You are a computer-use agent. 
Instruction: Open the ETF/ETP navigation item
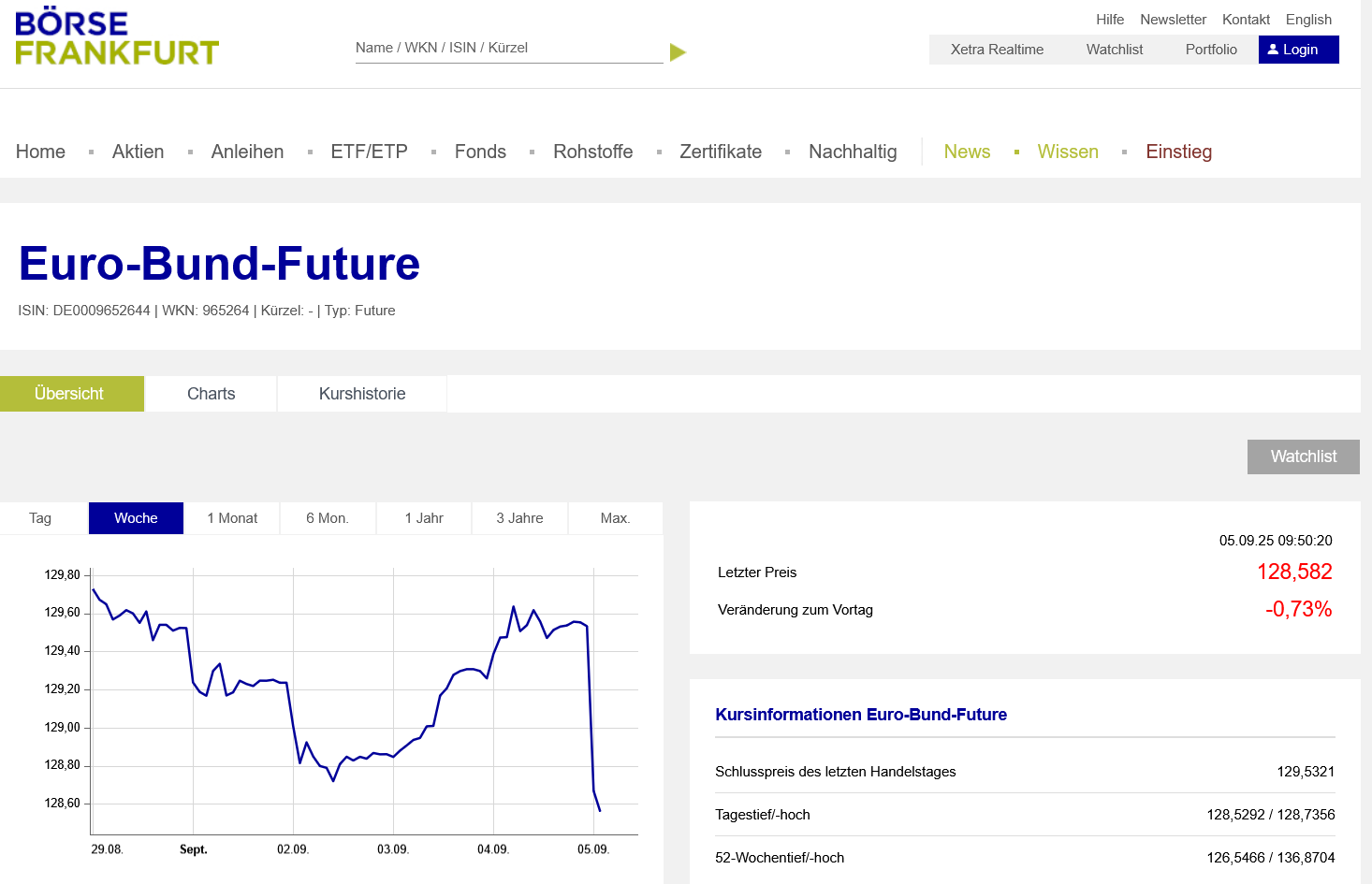click(369, 152)
